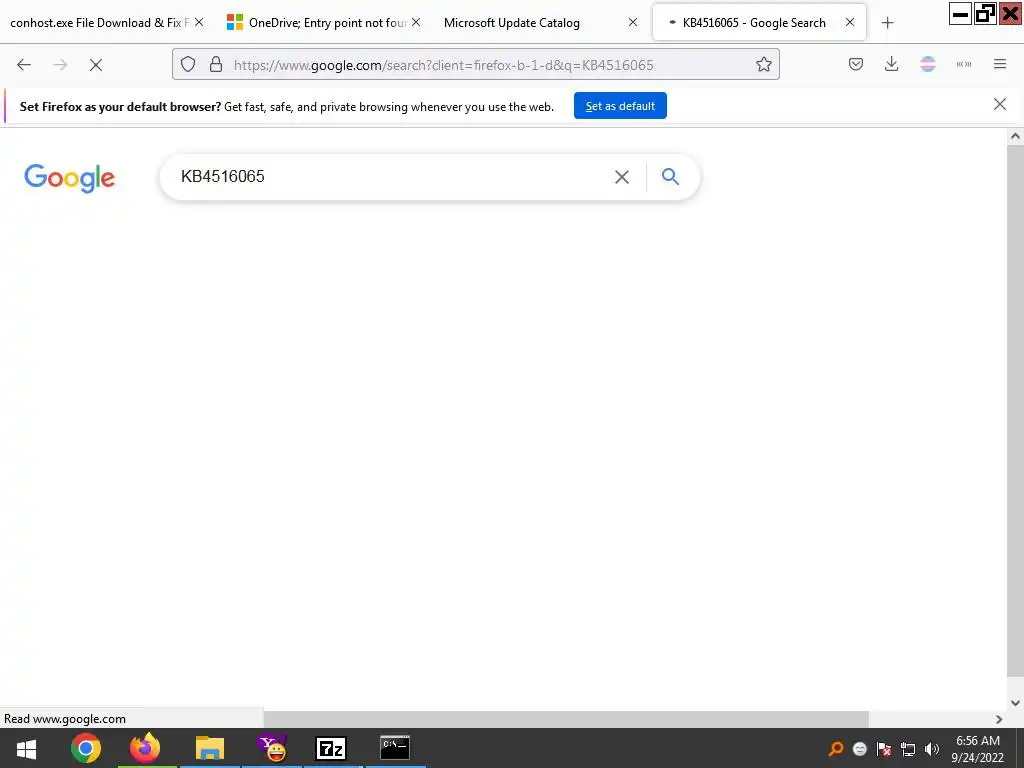Image resolution: width=1024 pixels, height=768 pixels.
Task: Open the Windows Start menu
Action: pyautogui.click(x=26, y=748)
